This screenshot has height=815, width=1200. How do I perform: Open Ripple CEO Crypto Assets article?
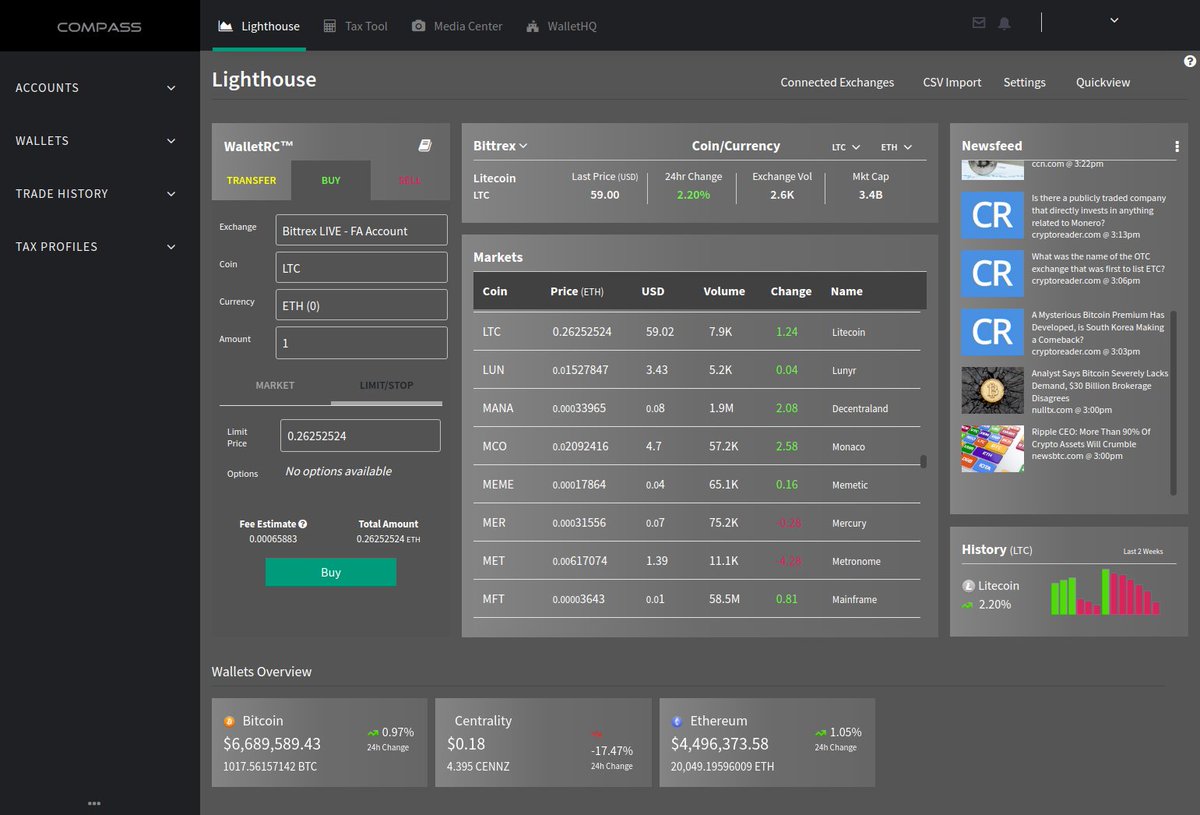[1091, 438]
